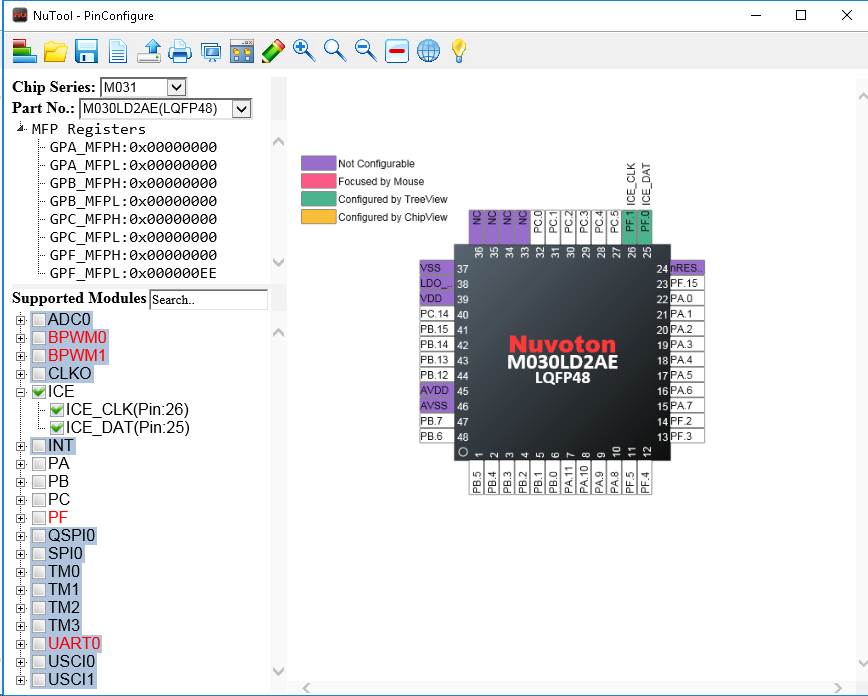This screenshot has height=696, width=868.
Task: Check the SPI0 module checkbox
Action: (39, 554)
